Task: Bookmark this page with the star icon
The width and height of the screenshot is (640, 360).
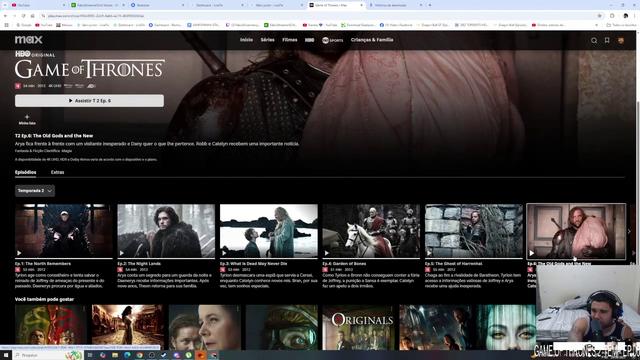Action: tap(600, 16)
